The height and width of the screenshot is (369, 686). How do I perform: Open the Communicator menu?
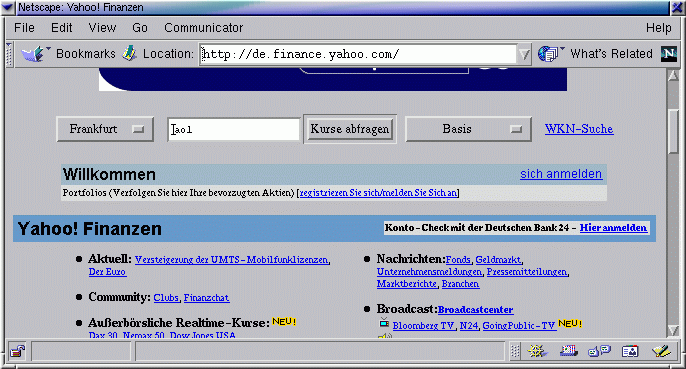(x=203, y=28)
